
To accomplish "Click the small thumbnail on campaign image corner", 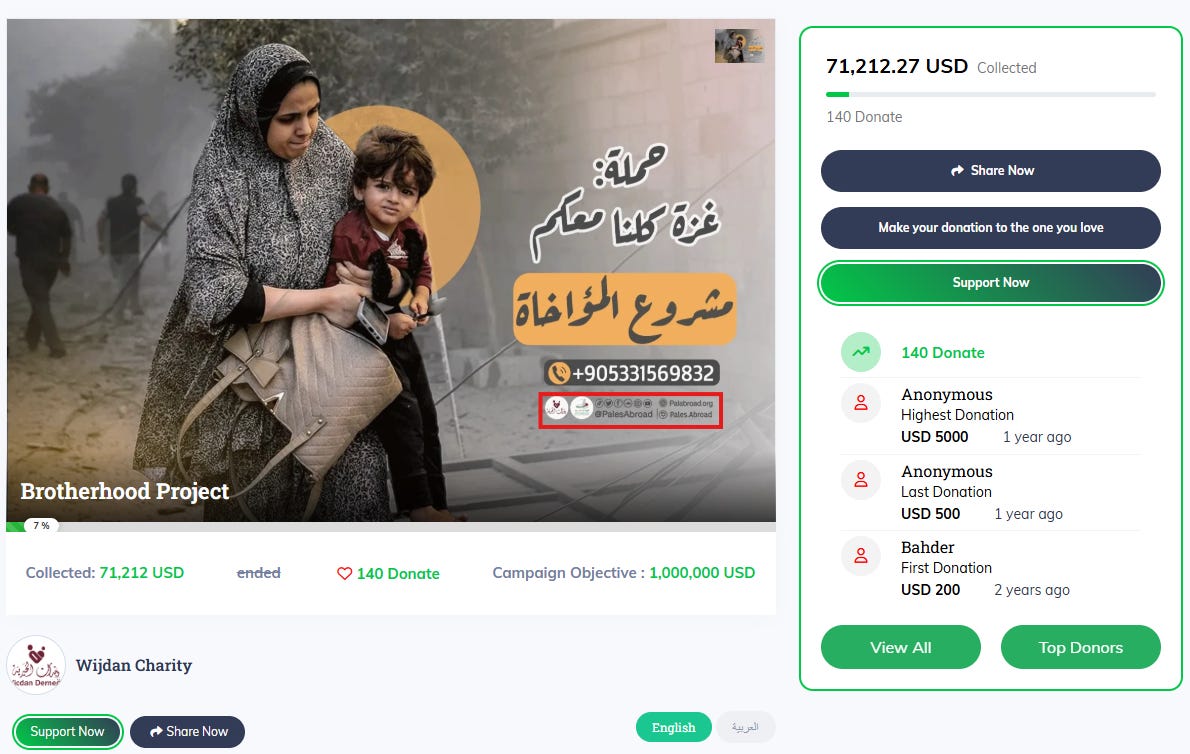I will tap(738, 46).
